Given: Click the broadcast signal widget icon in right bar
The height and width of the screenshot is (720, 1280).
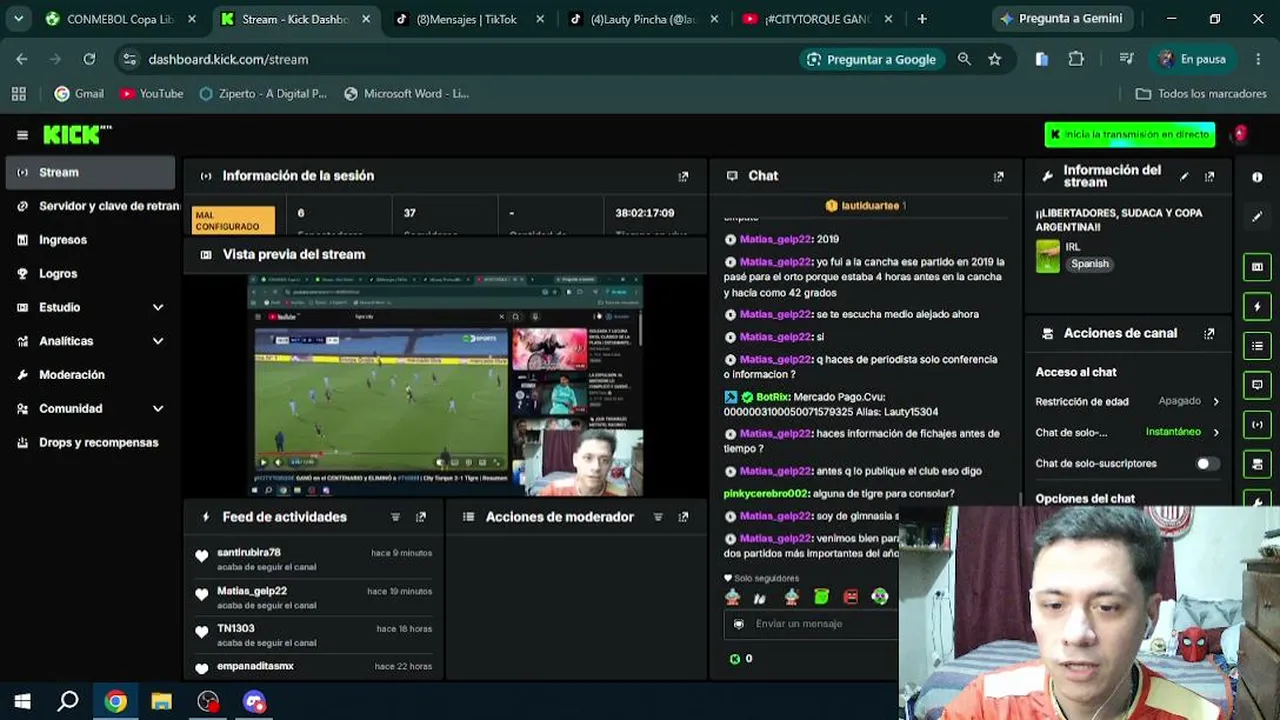Looking at the screenshot, I should 1257,424.
